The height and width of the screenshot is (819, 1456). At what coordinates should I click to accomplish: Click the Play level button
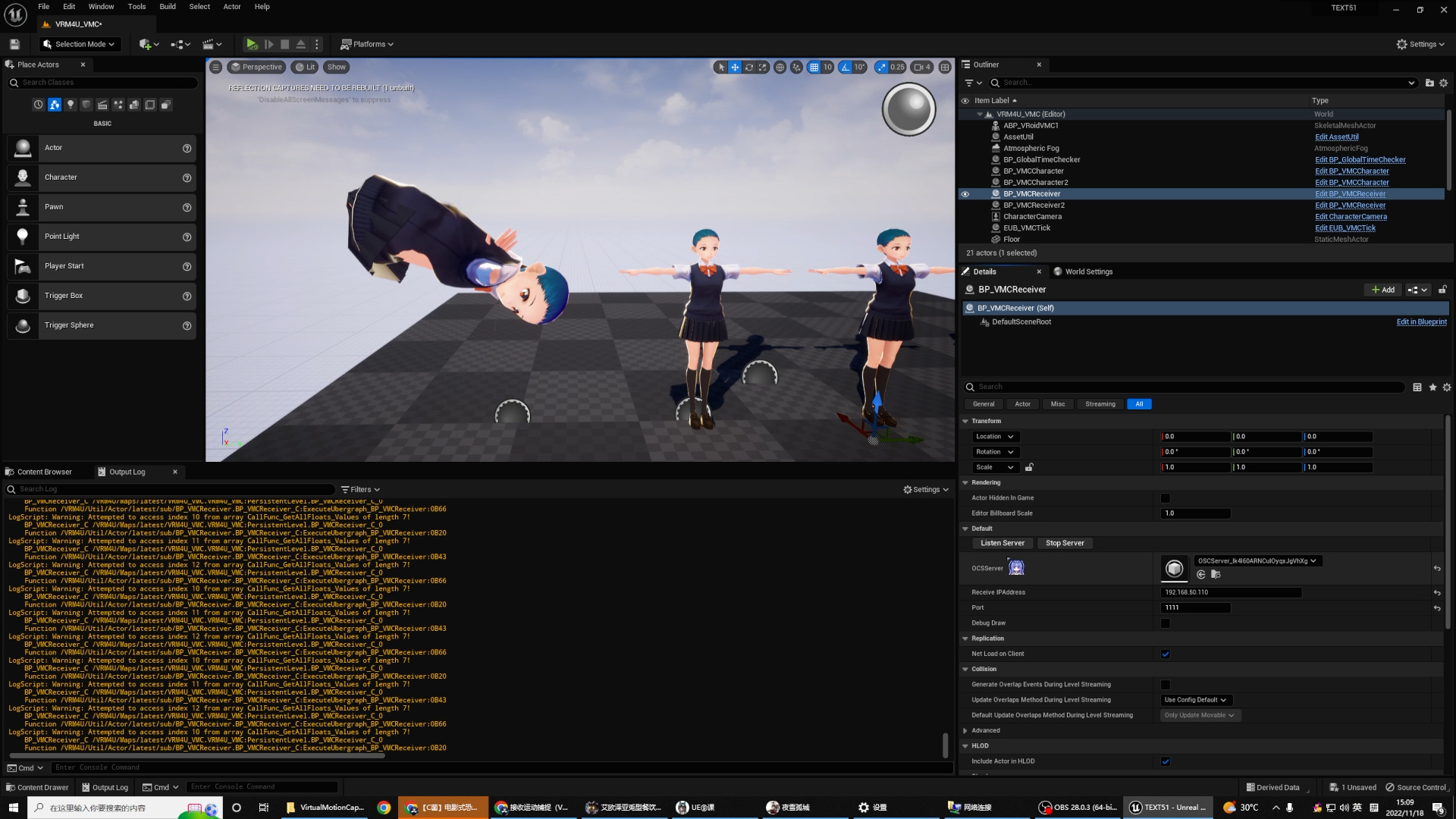point(252,44)
